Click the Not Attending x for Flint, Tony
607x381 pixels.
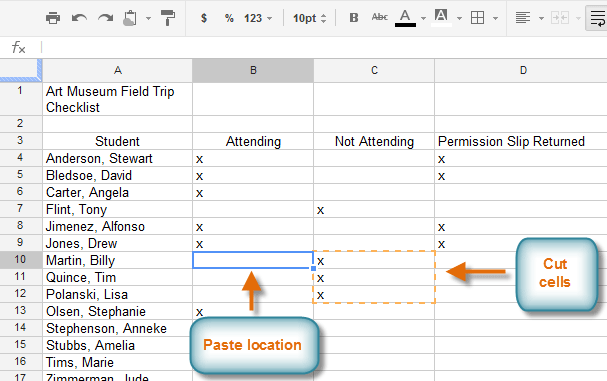pos(321,210)
